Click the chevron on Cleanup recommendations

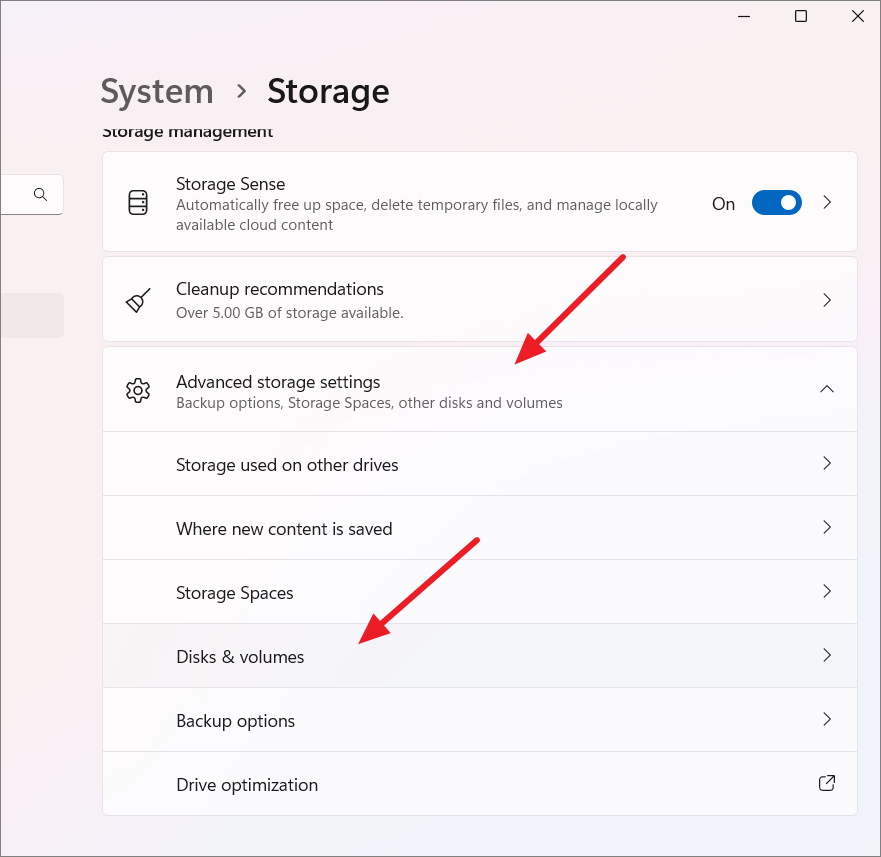point(827,299)
